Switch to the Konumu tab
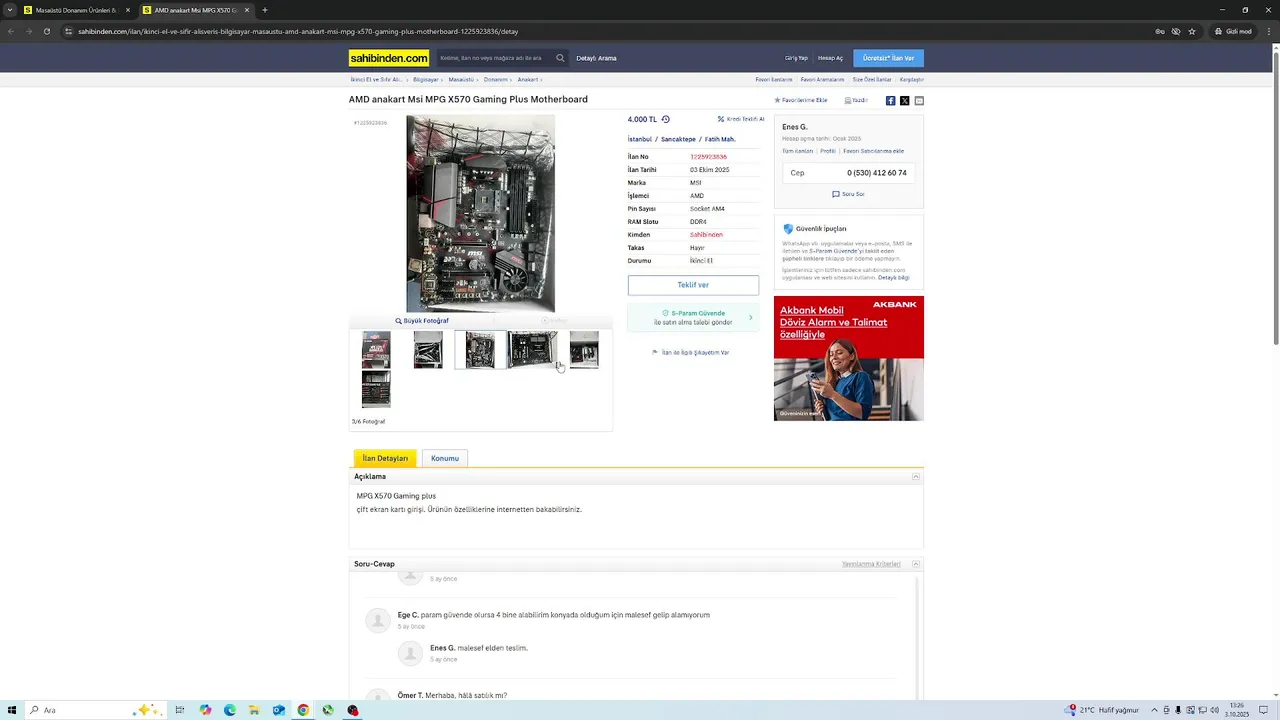Image resolution: width=1280 pixels, height=720 pixels. 445,458
